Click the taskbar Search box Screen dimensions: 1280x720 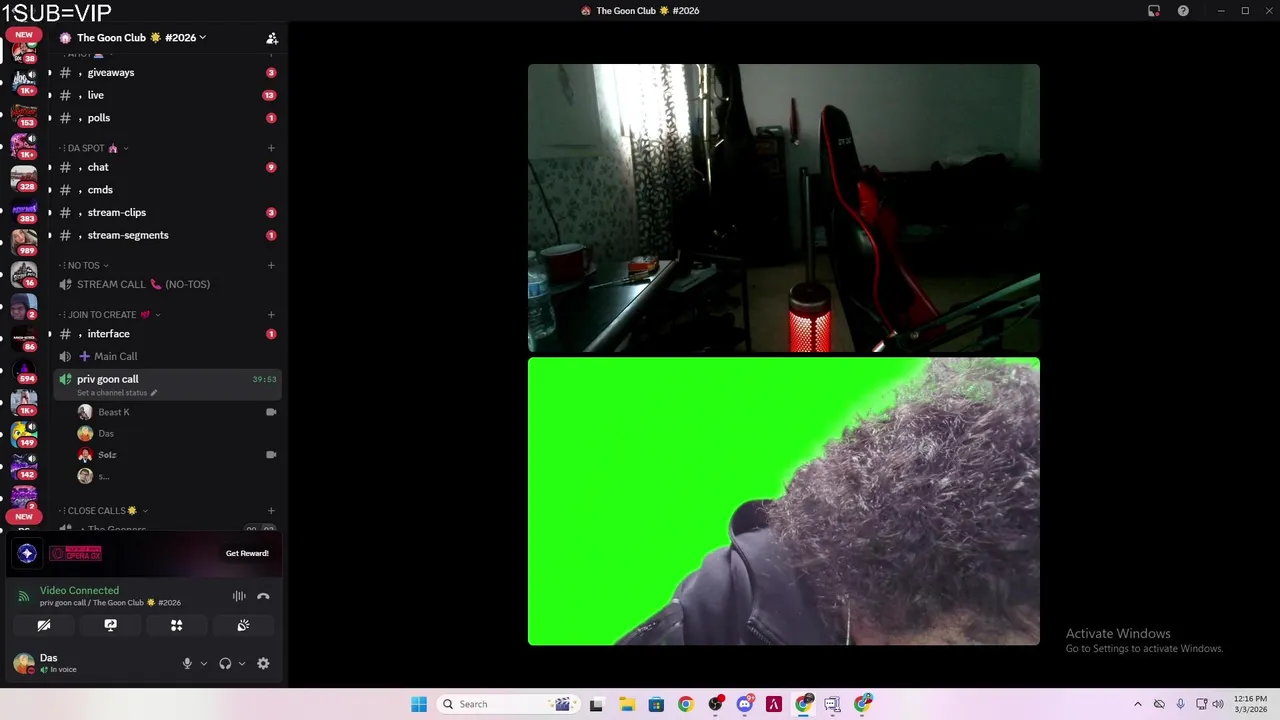point(509,704)
